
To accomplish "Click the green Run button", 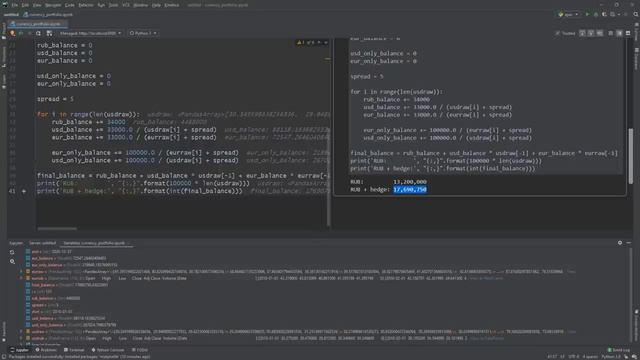I will pos(587,14).
